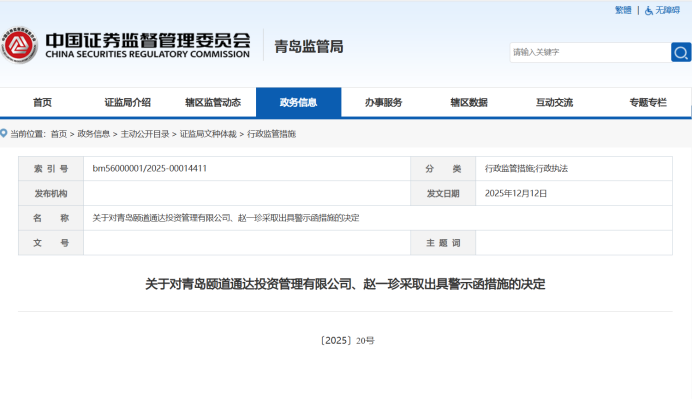Click the CSRC emblem logo

click(x=20, y=45)
